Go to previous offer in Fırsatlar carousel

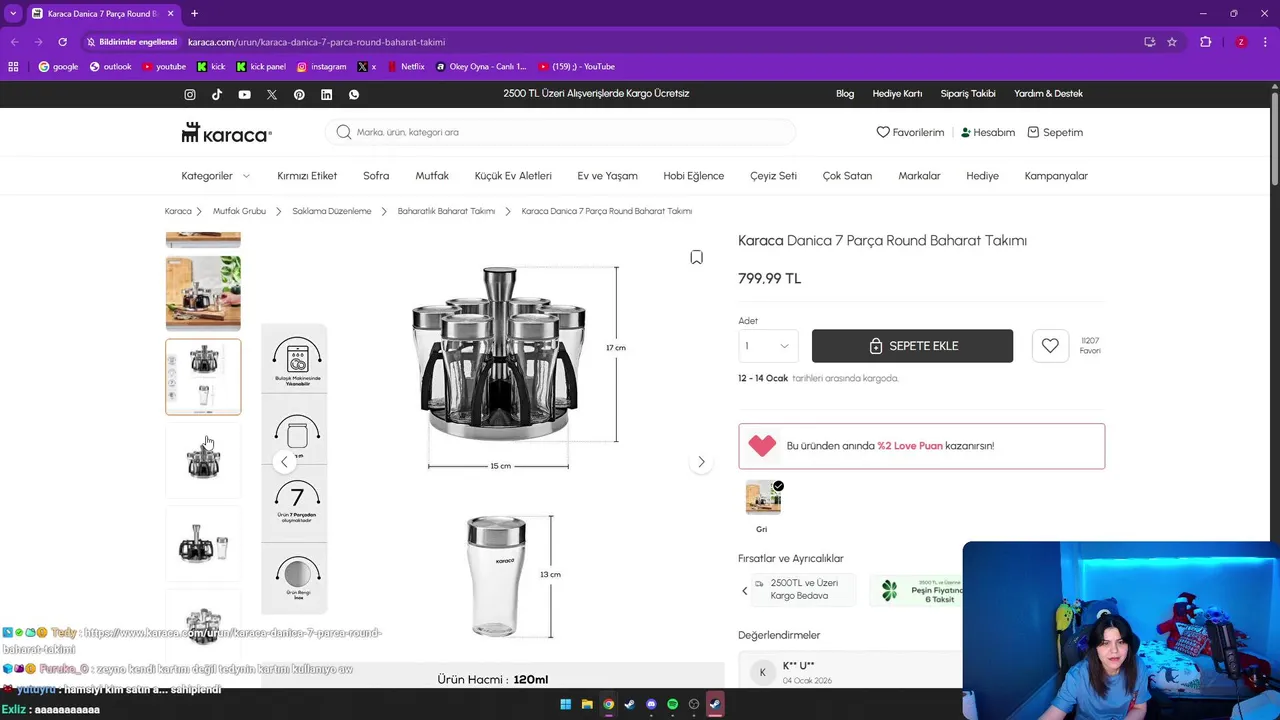(x=744, y=591)
